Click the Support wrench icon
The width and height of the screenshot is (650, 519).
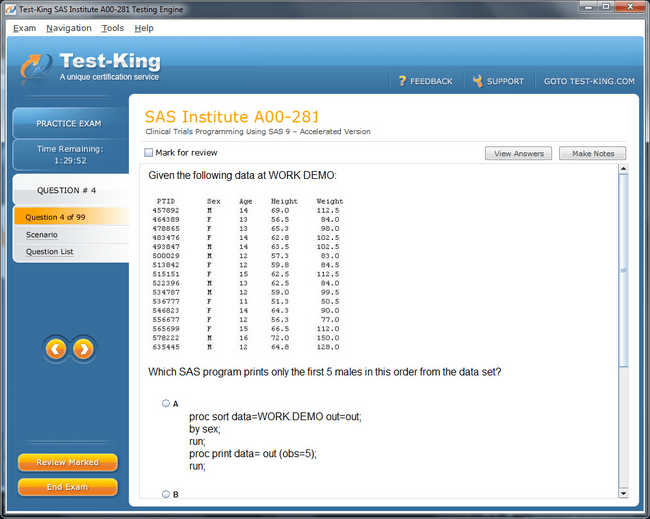click(478, 81)
